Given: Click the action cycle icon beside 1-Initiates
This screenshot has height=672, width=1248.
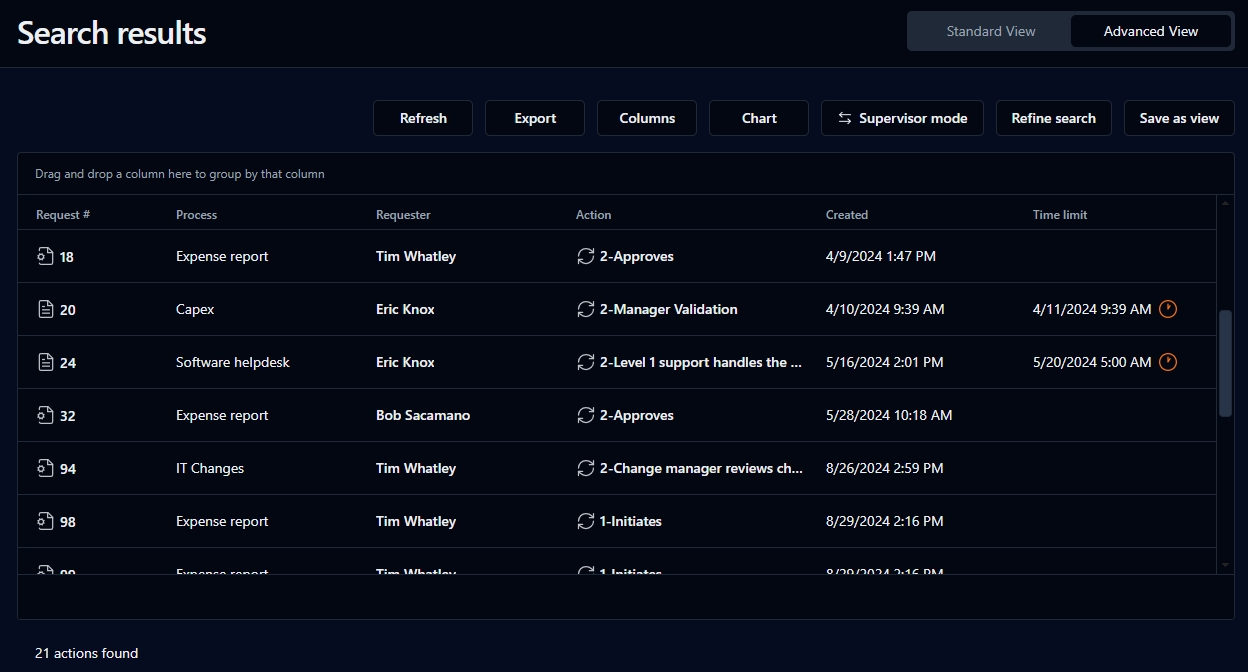Looking at the screenshot, I should (x=586, y=521).
